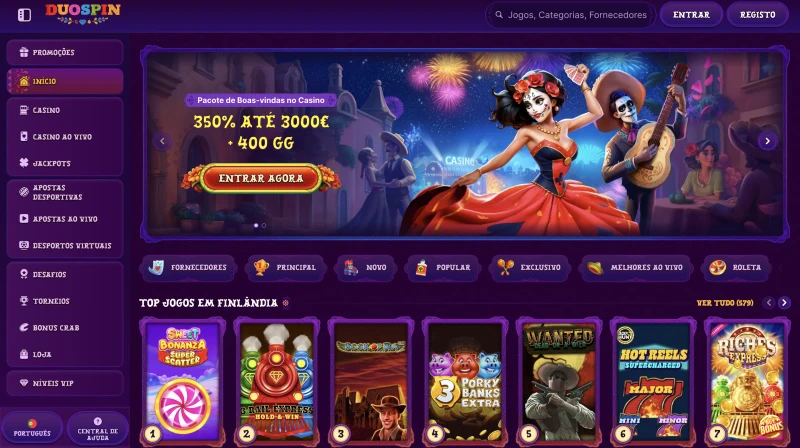The height and width of the screenshot is (448, 800).
Task: Open Jackpots from the clover icon
Action: pyautogui.click(x=23, y=163)
